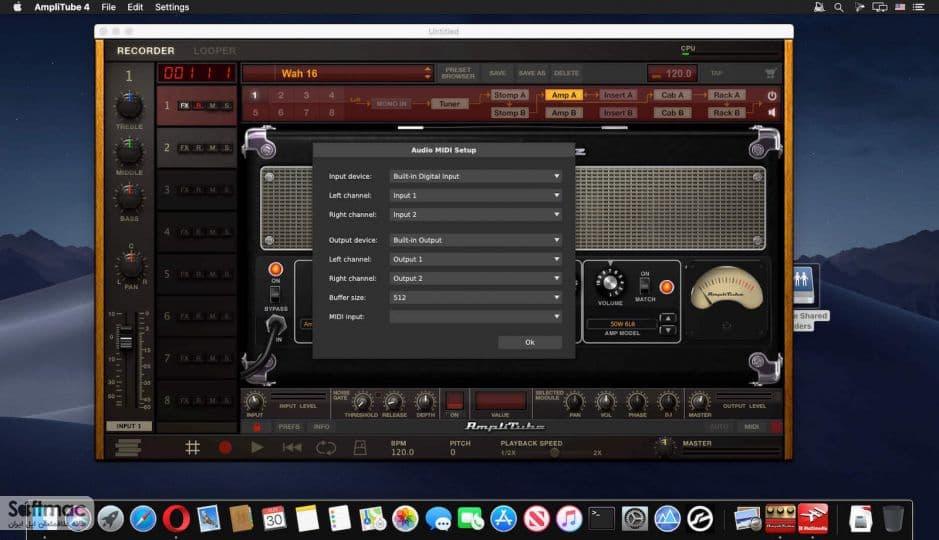939x540 pixels.
Task: Open the MIDI input dropdown
Action: coord(475,317)
